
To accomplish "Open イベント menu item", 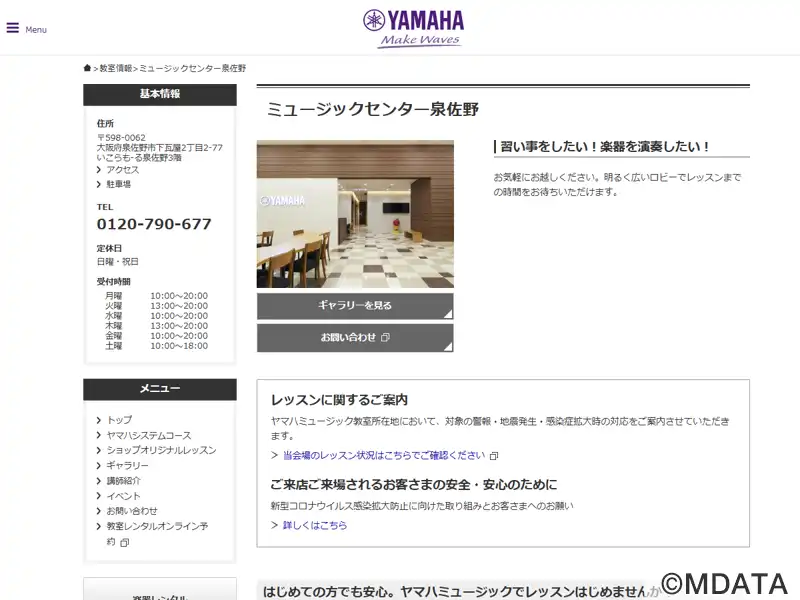I will point(123,496).
